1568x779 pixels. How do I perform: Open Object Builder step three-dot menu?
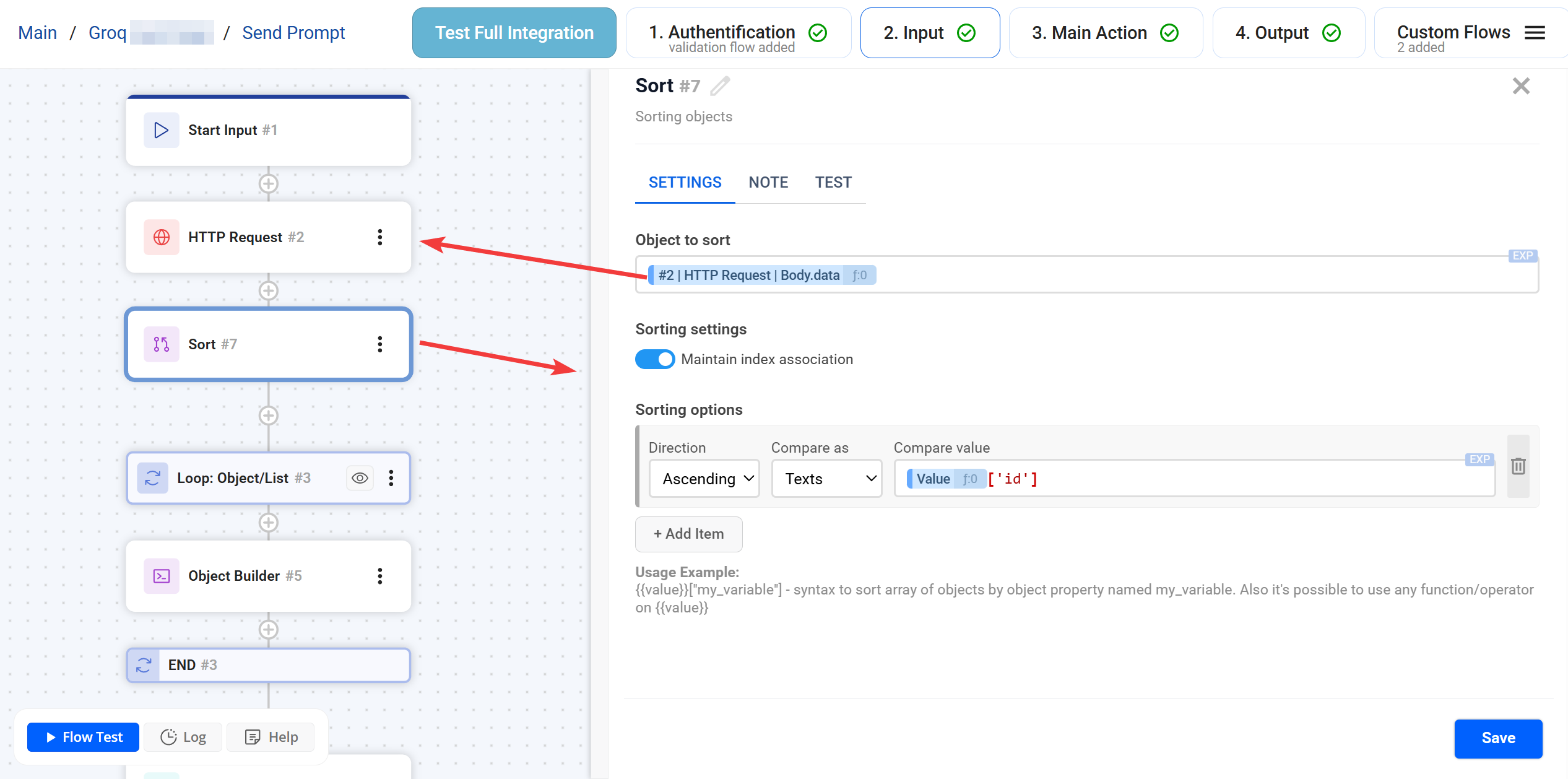pyautogui.click(x=380, y=576)
